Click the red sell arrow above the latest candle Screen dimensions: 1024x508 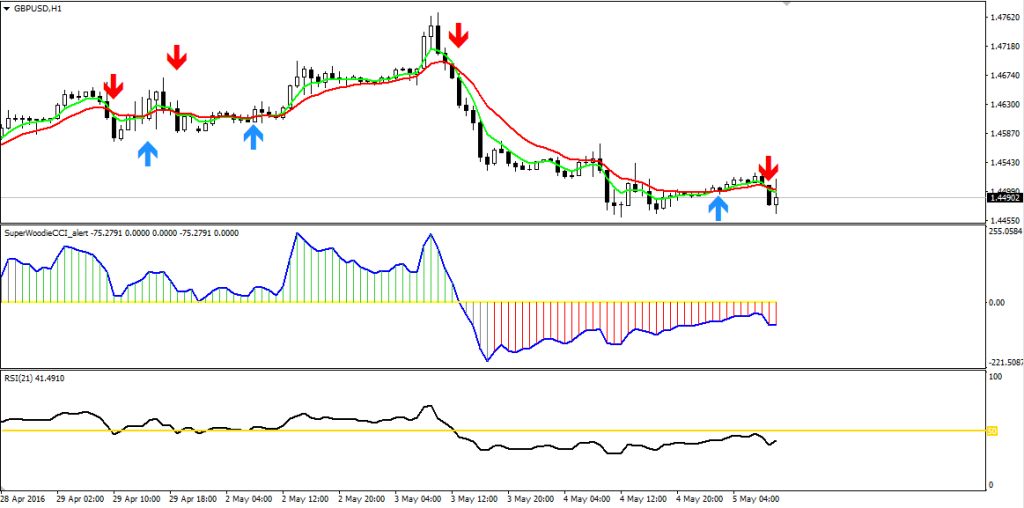pyautogui.click(x=768, y=168)
